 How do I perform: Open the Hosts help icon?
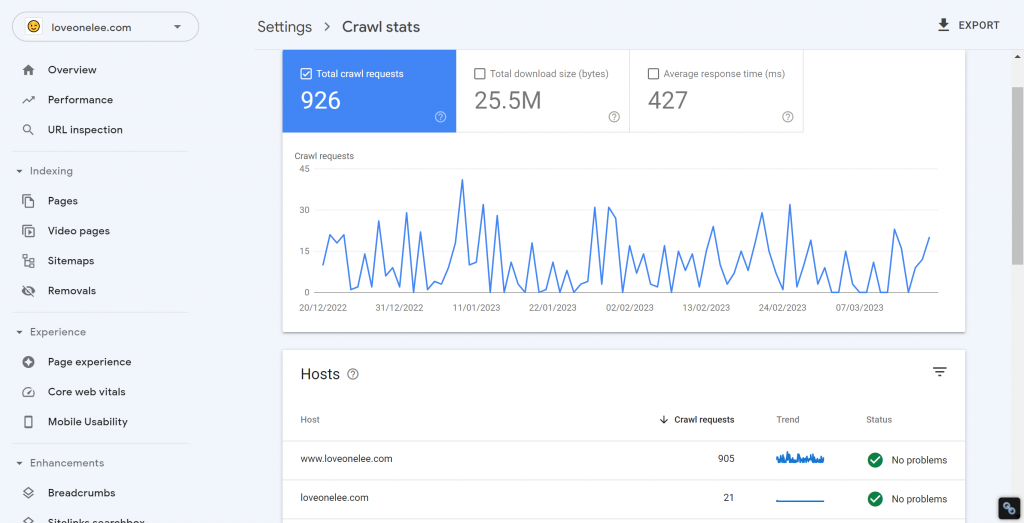coord(353,374)
